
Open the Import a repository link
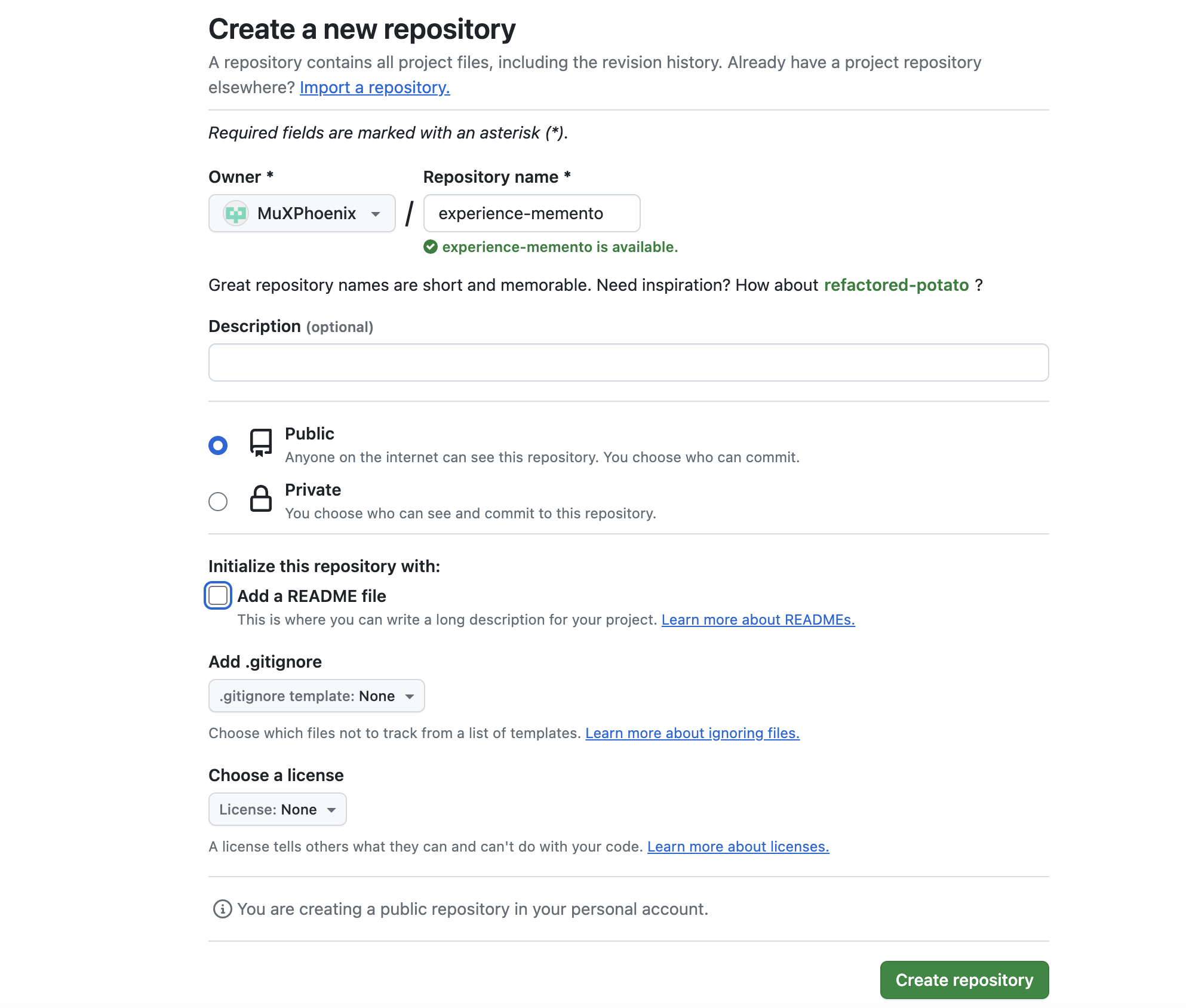(x=375, y=87)
